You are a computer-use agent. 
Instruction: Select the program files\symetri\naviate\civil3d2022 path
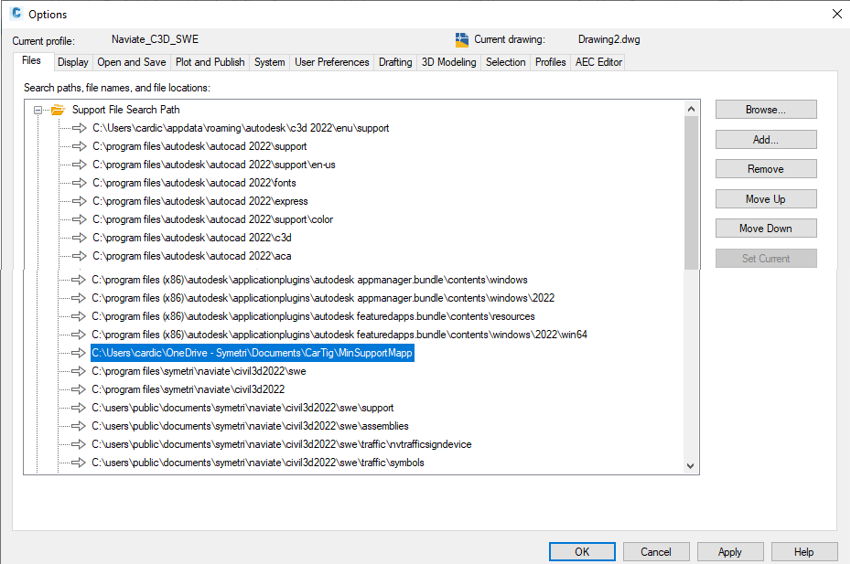pos(188,389)
